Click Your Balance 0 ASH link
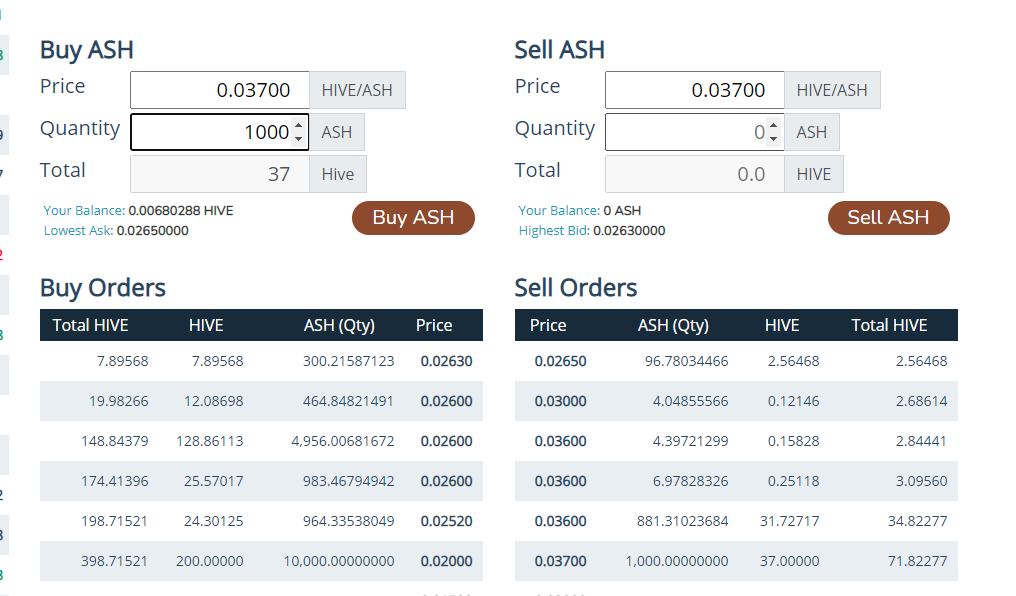The height and width of the screenshot is (596, 1016). pos(579,211)
